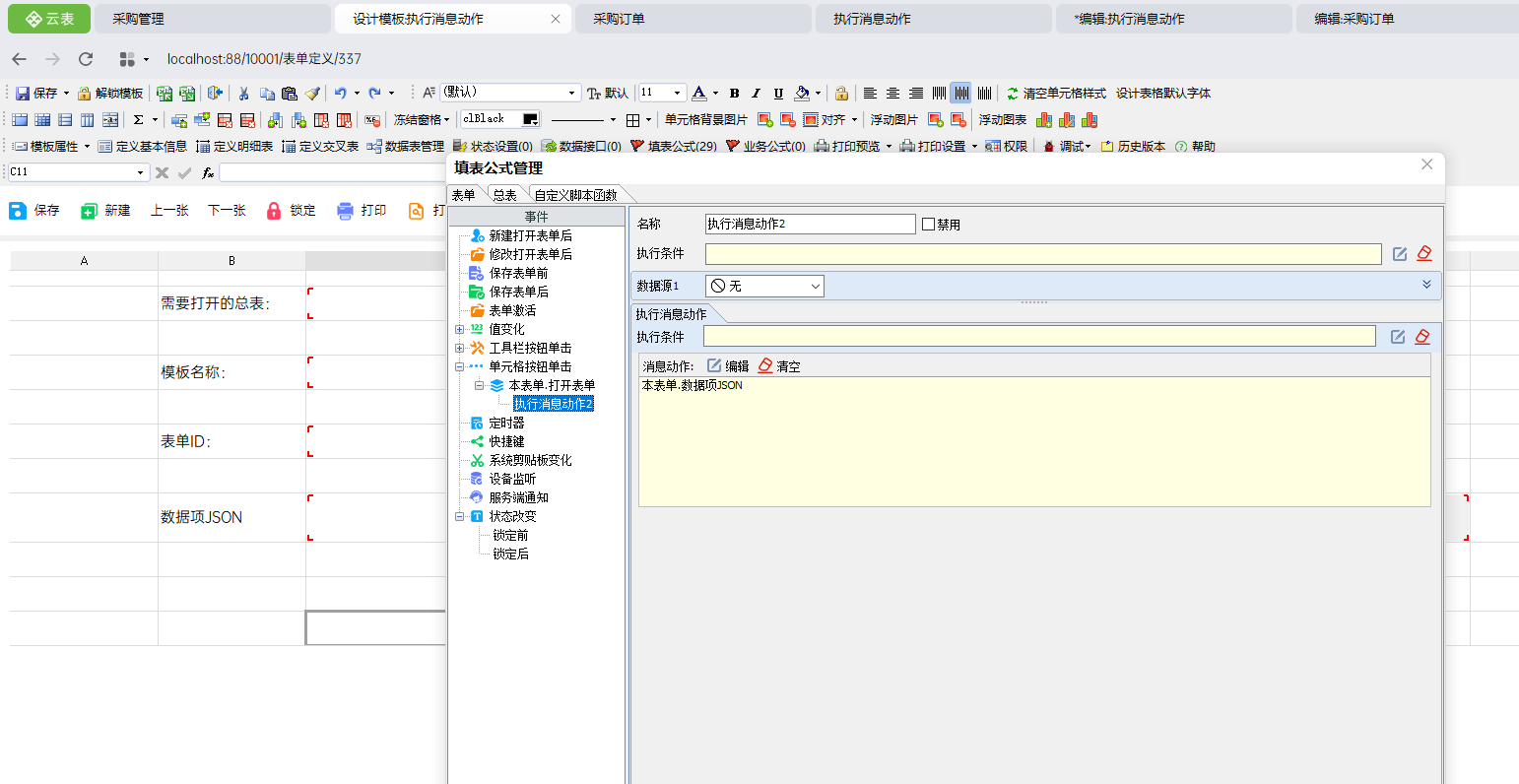
Task: Expand the 值变化 tree node
Action: 459,330
